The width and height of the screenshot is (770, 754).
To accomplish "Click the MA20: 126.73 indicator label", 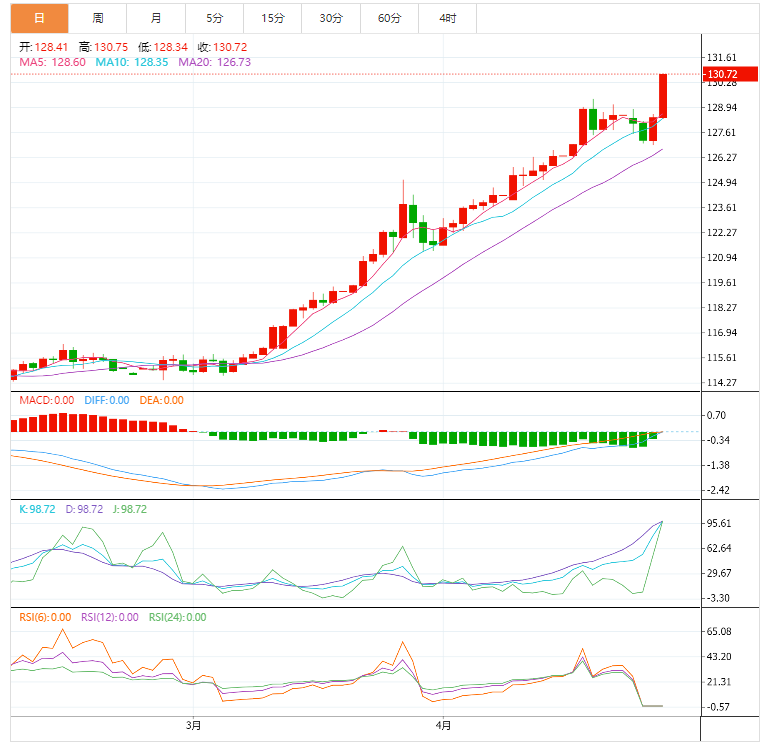I will (215, 62).
